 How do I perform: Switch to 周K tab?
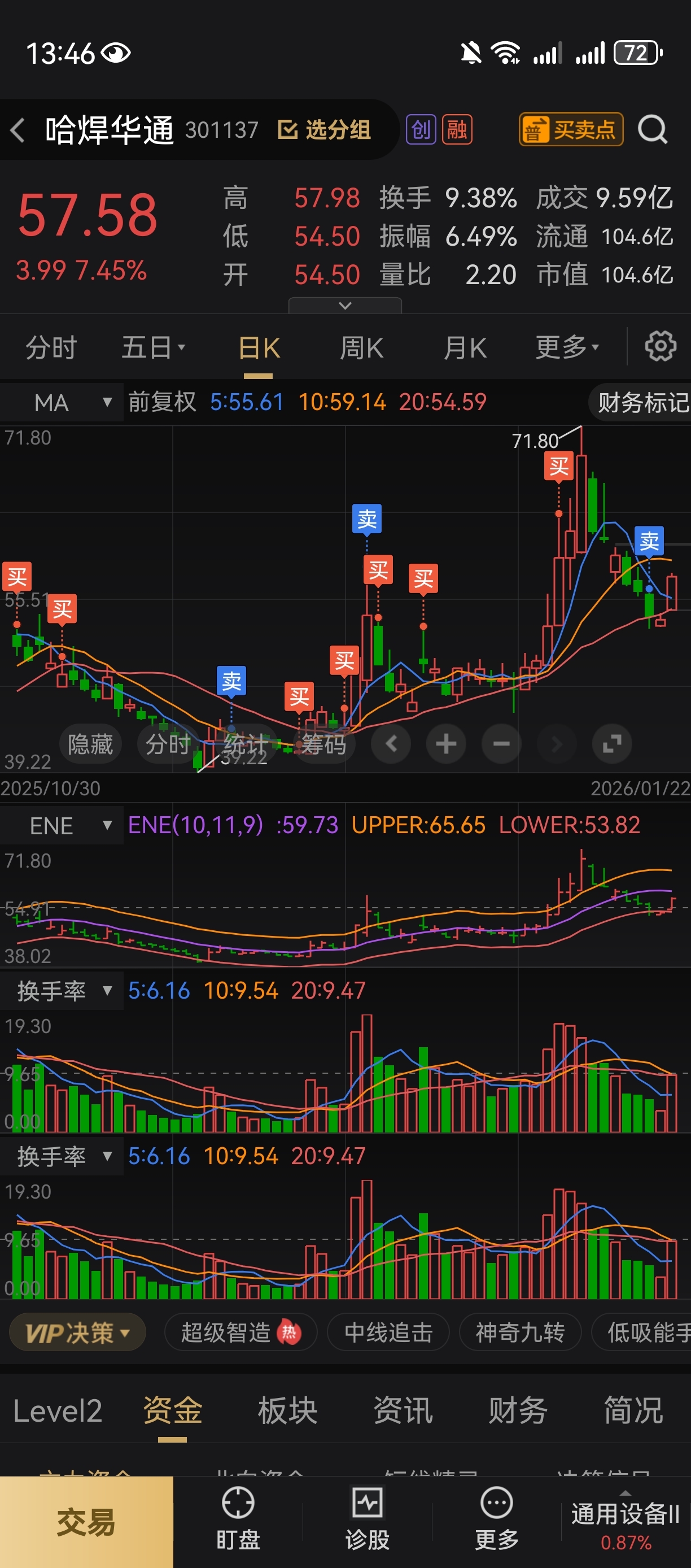coord(361,348)
